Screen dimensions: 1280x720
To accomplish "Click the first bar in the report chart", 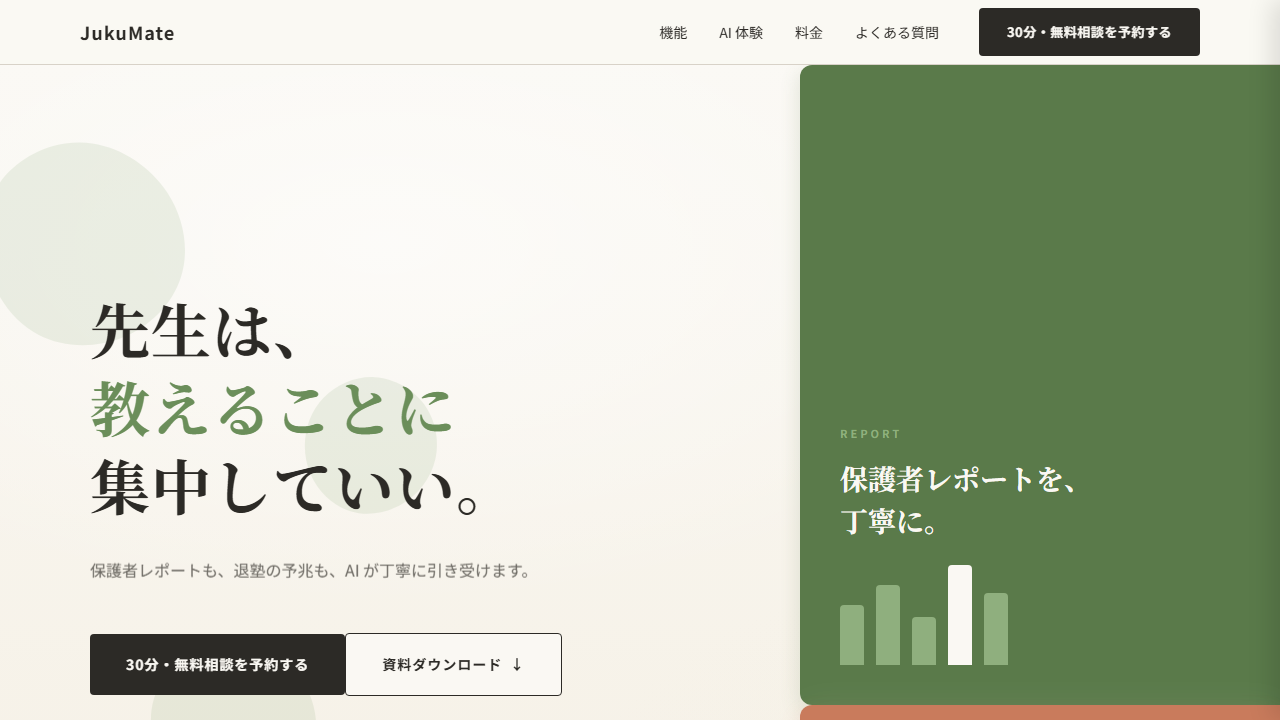I will point(852,635).
